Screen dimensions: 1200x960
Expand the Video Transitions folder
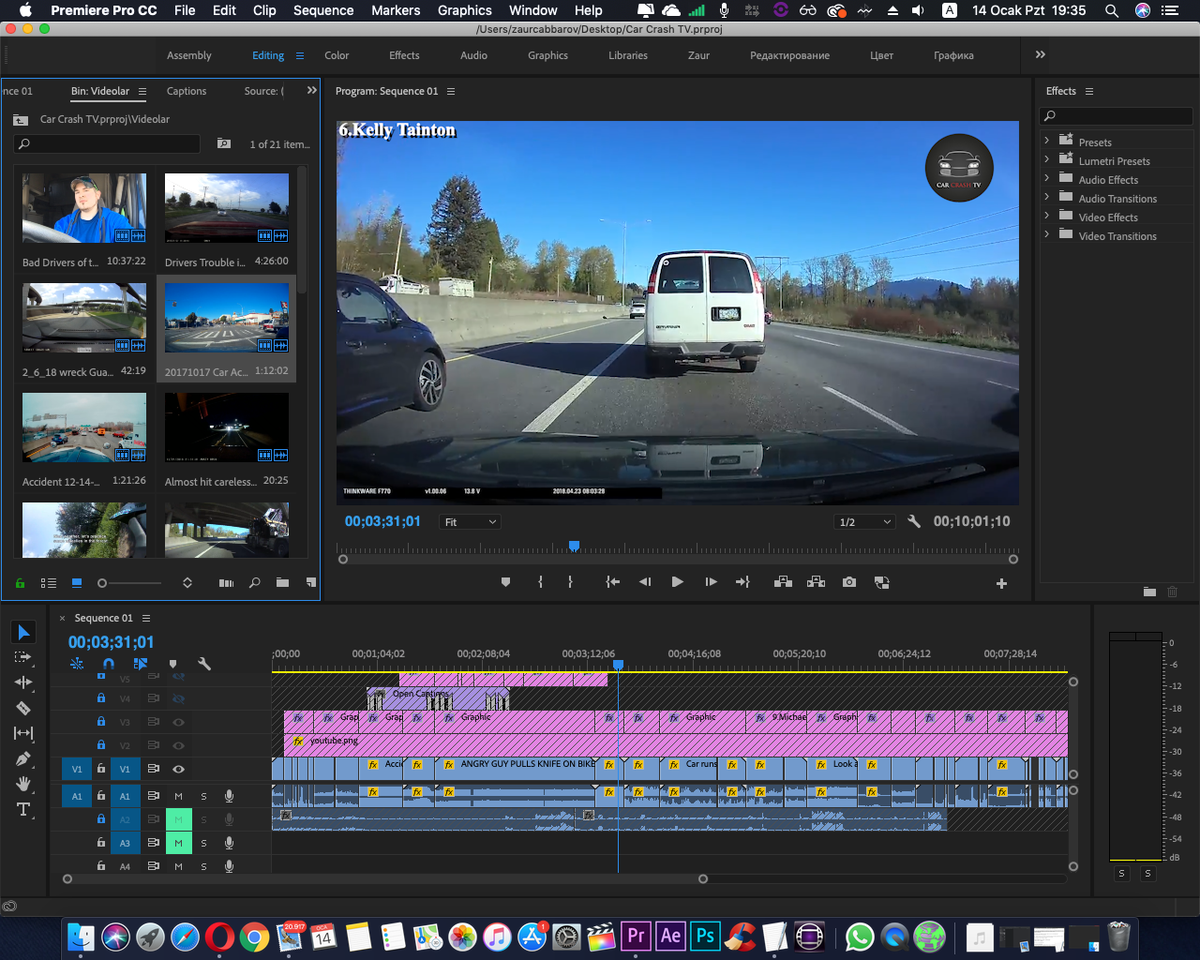pos(1047,235)
